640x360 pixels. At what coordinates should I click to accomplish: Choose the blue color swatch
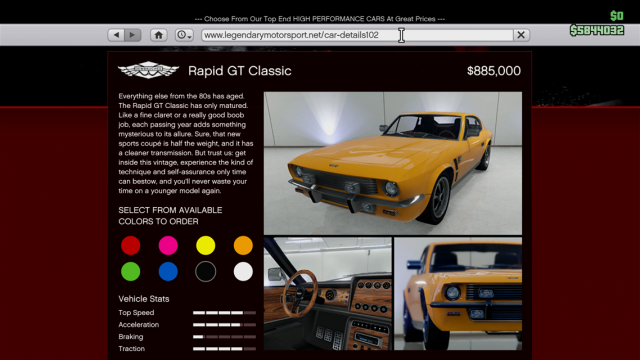[168, 271]
